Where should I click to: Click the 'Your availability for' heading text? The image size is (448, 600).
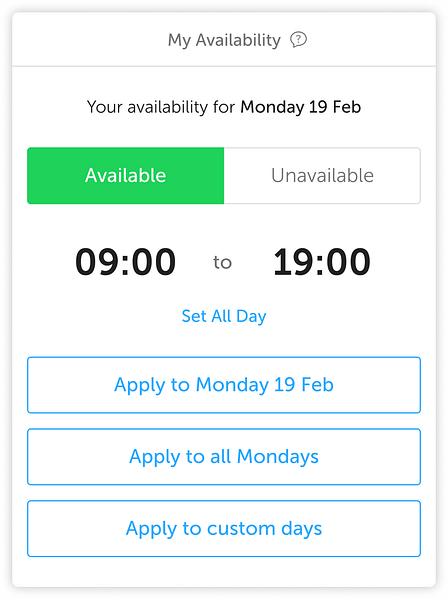pos(161,107)
